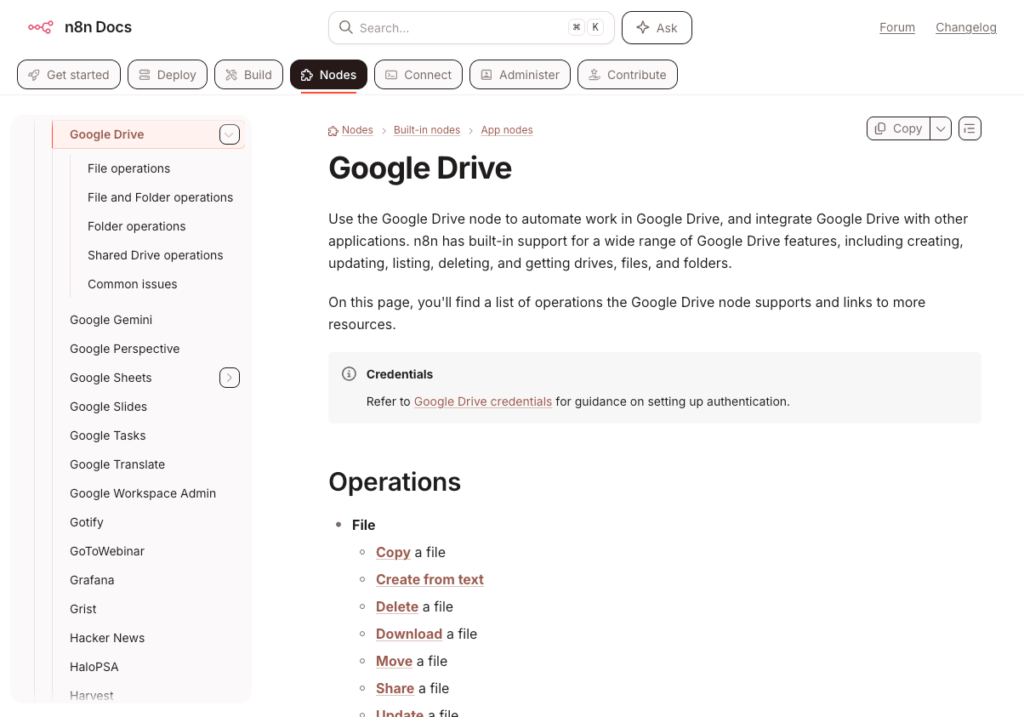Viewport: 1024px width, 717px height.
Task: Click the copy page icon
Action: coord(880,129)
